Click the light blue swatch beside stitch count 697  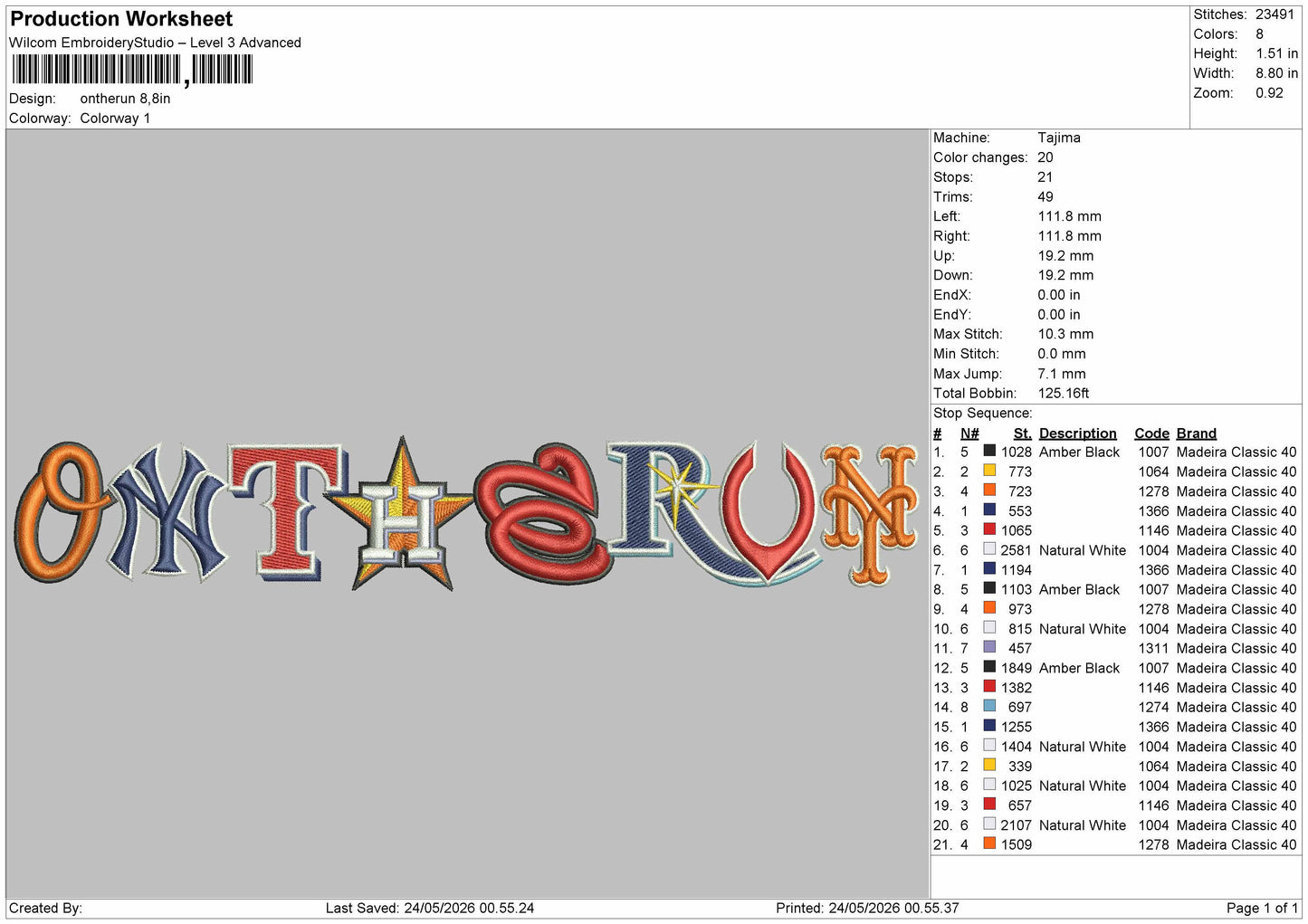[x=989, y=706]
